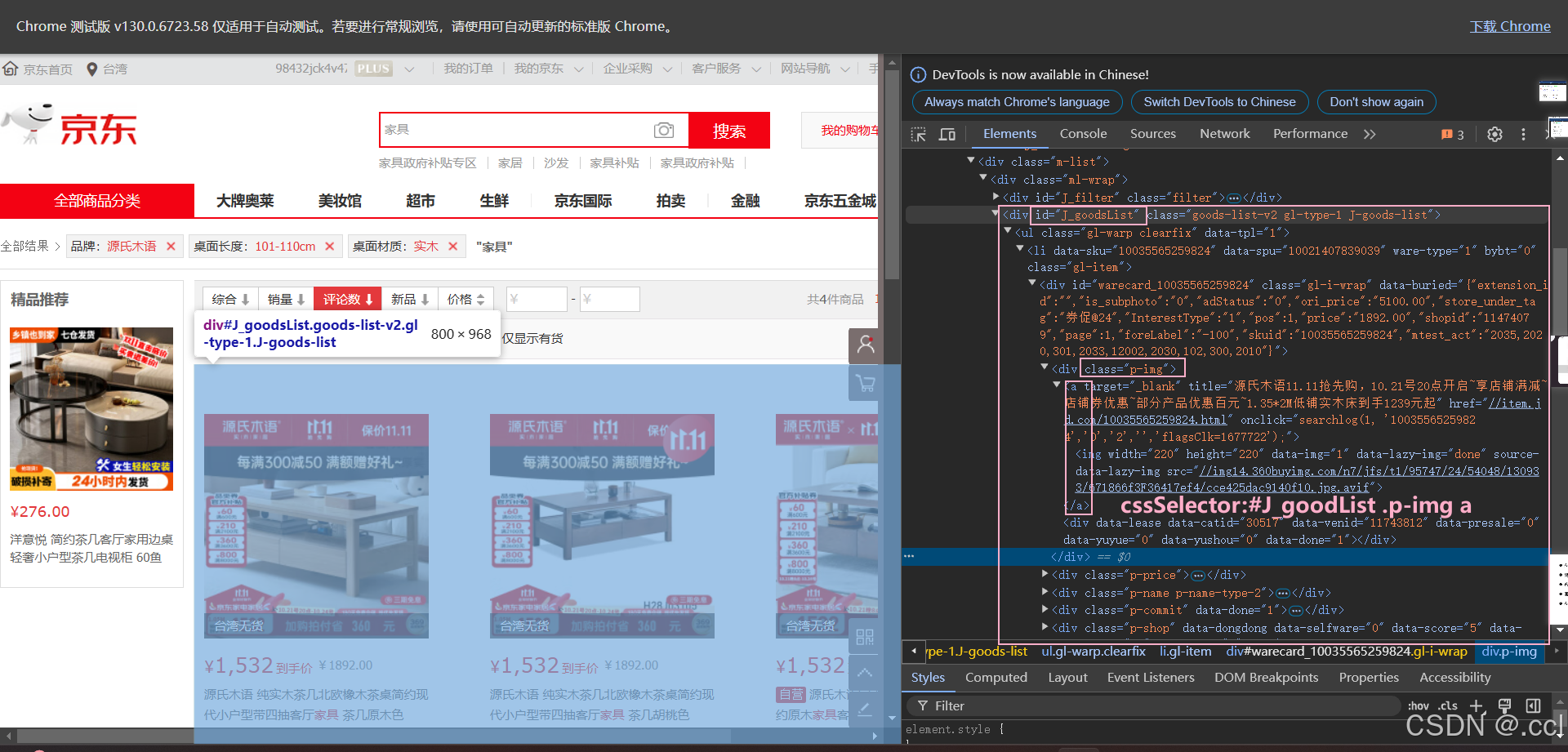Switch to the Sources tab
The width and height of the screenshot is (1568, 752).
(1153, 134)
